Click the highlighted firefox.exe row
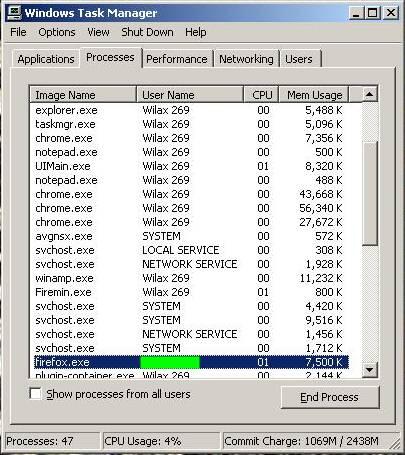Viewport: 405px width, 455px height. (x=191, y=362)
